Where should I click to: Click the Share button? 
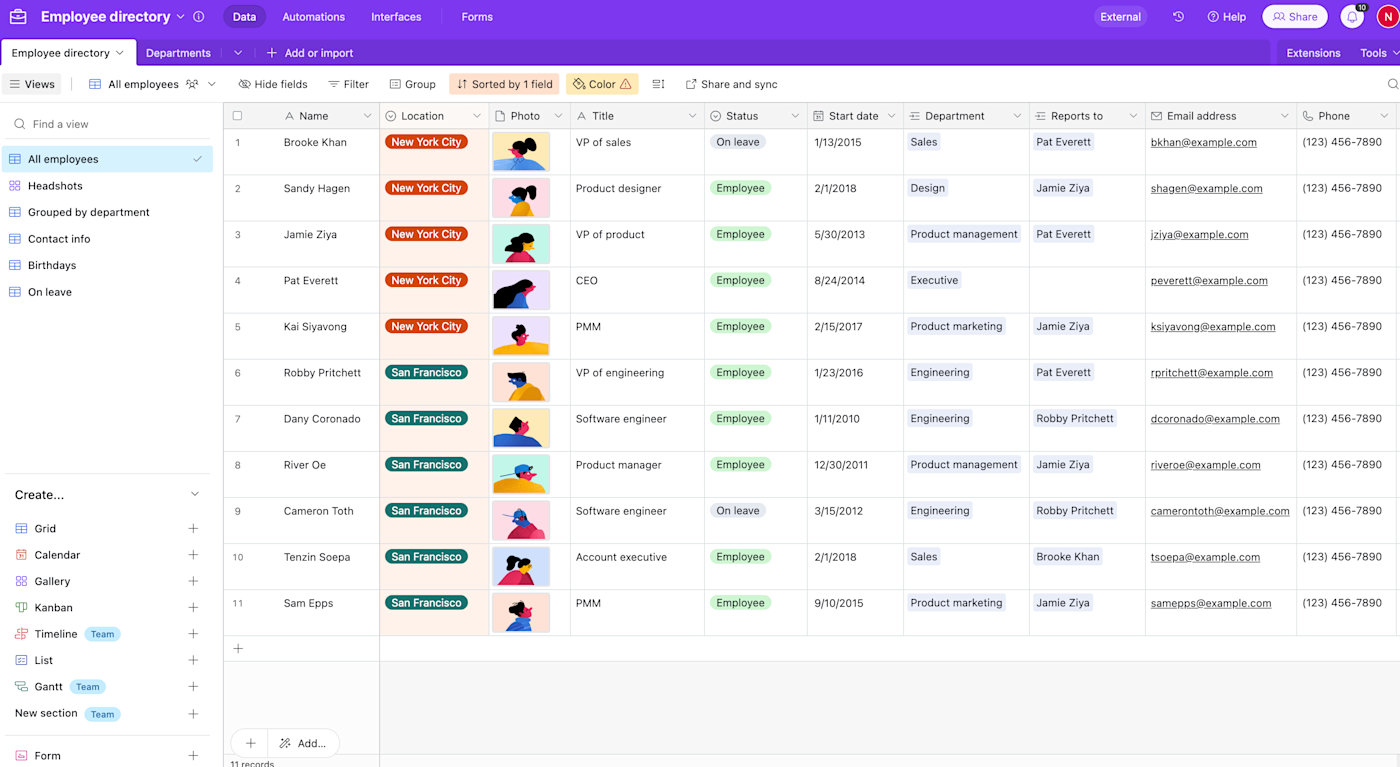click(1295, 17)
